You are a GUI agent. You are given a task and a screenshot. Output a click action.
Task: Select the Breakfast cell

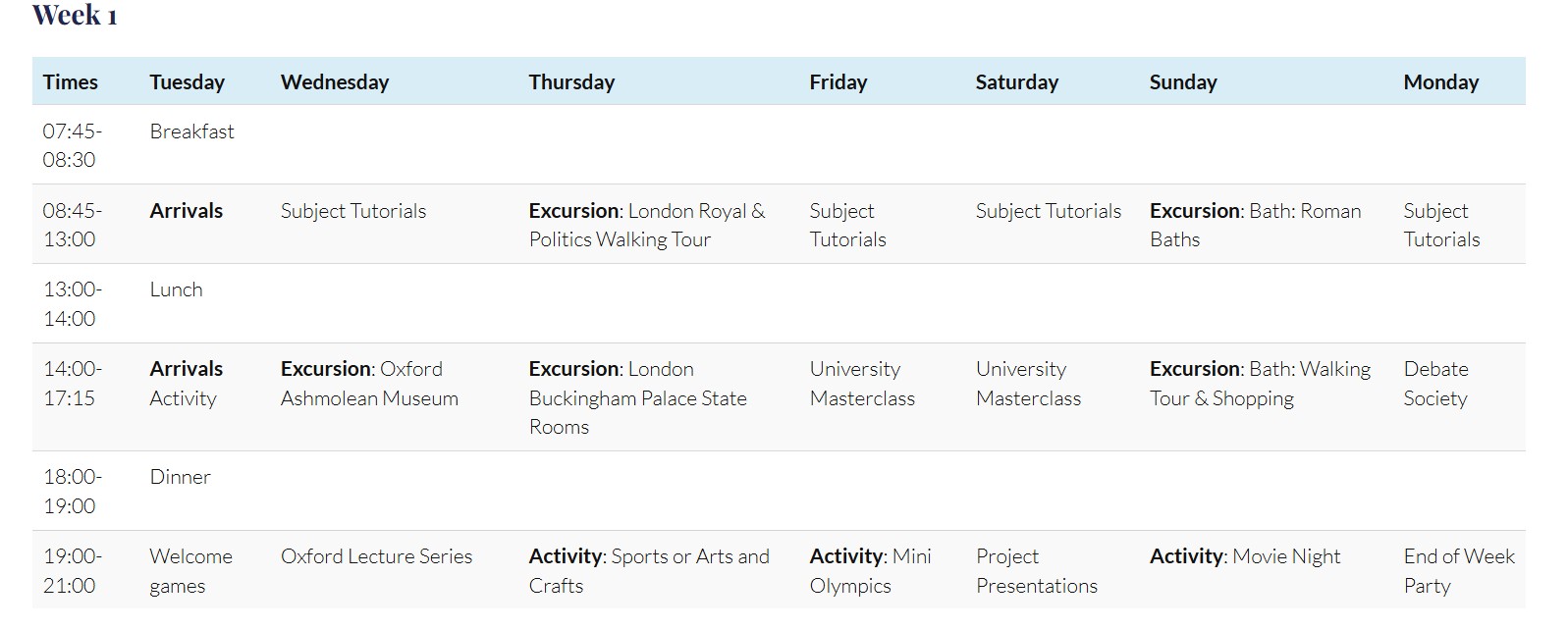click(x=191, y=131)
